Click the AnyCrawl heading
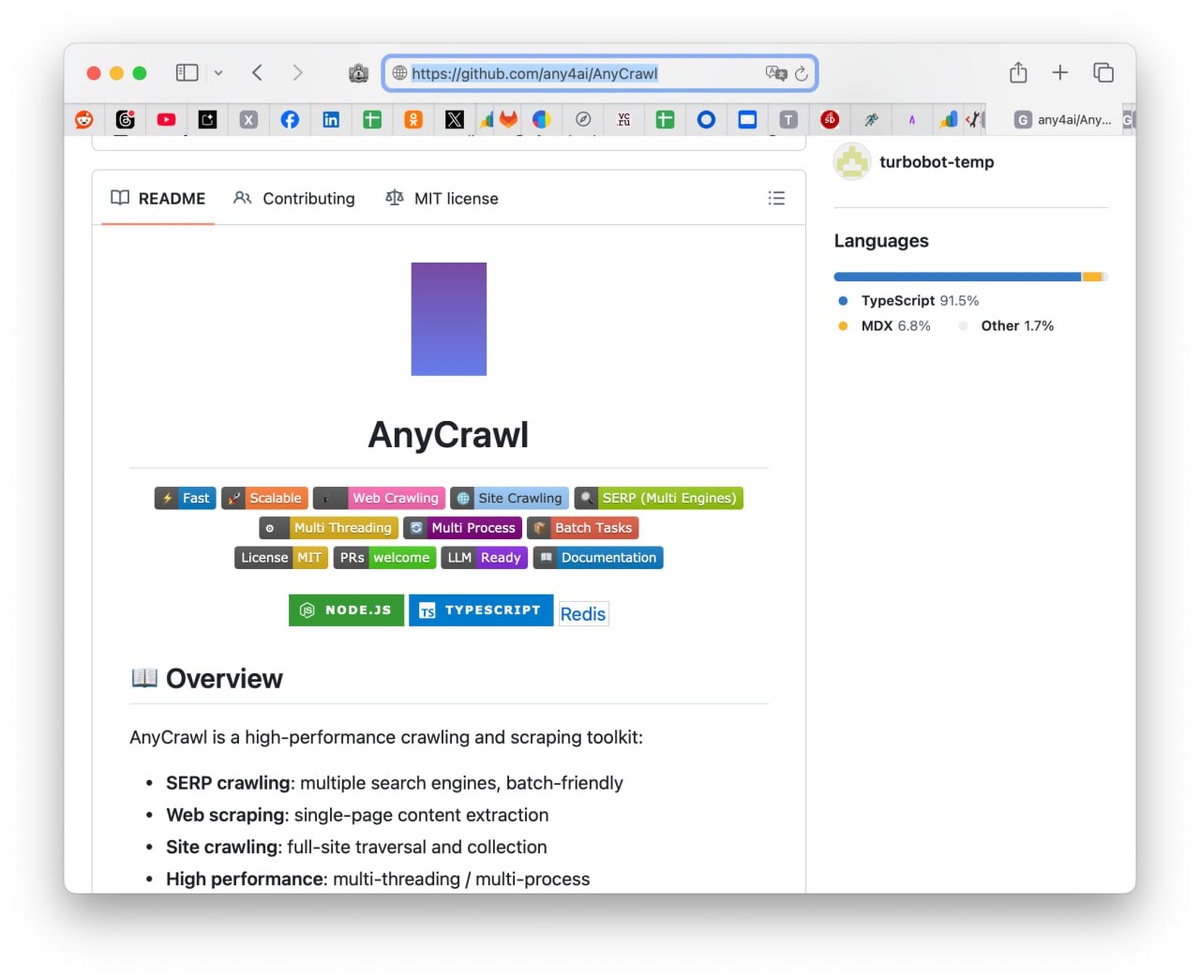The width and height of the screenshot is (1200, 978). [x=448, y=434]
